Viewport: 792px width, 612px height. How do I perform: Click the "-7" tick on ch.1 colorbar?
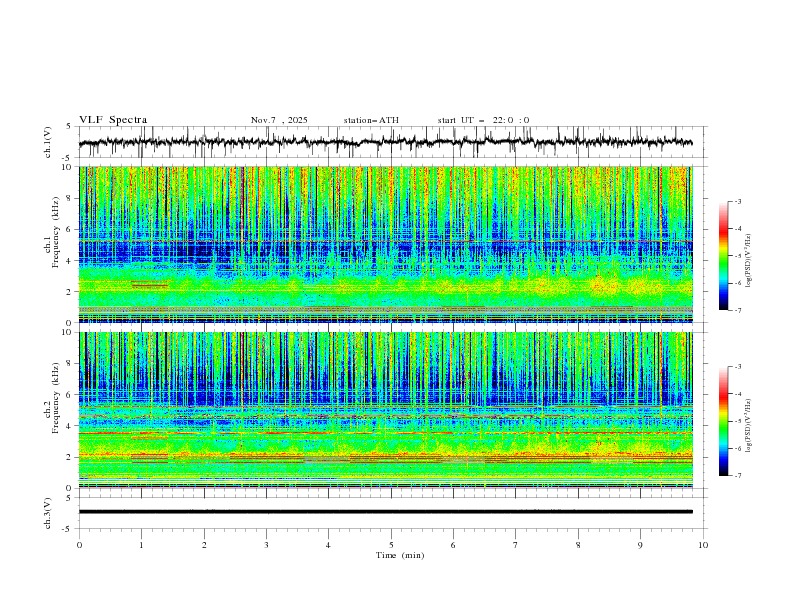tap(738, 310)
